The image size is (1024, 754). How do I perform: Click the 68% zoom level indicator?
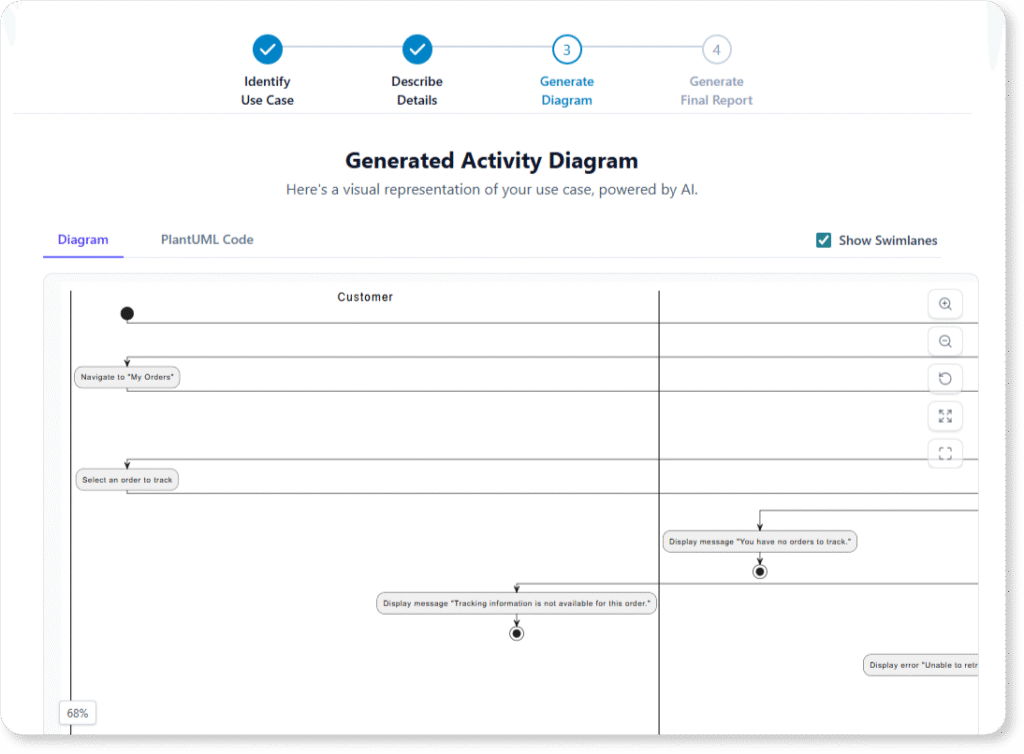click(77, 712)
